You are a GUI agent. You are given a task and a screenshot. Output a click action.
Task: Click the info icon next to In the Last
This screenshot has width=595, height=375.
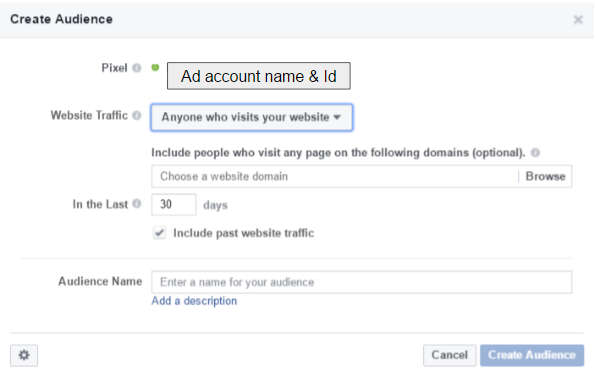tap(137, 204)
